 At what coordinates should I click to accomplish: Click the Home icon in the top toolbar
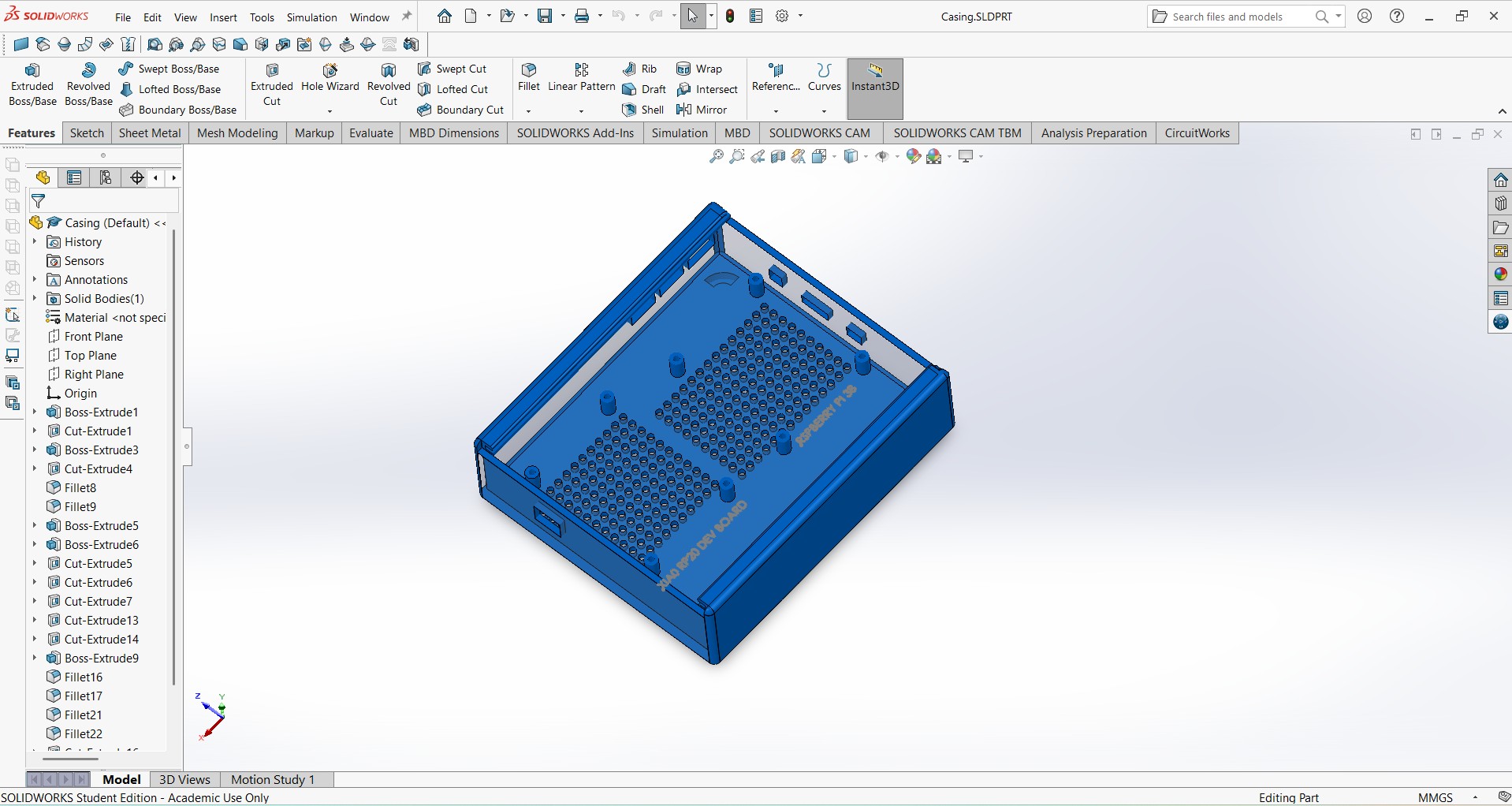click(x=445, y=16)
